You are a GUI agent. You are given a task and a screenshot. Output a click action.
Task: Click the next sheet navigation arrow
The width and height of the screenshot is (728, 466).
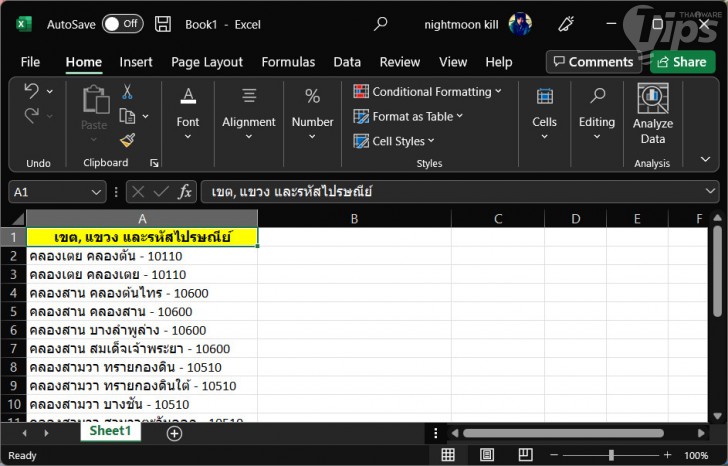[46, 434]
